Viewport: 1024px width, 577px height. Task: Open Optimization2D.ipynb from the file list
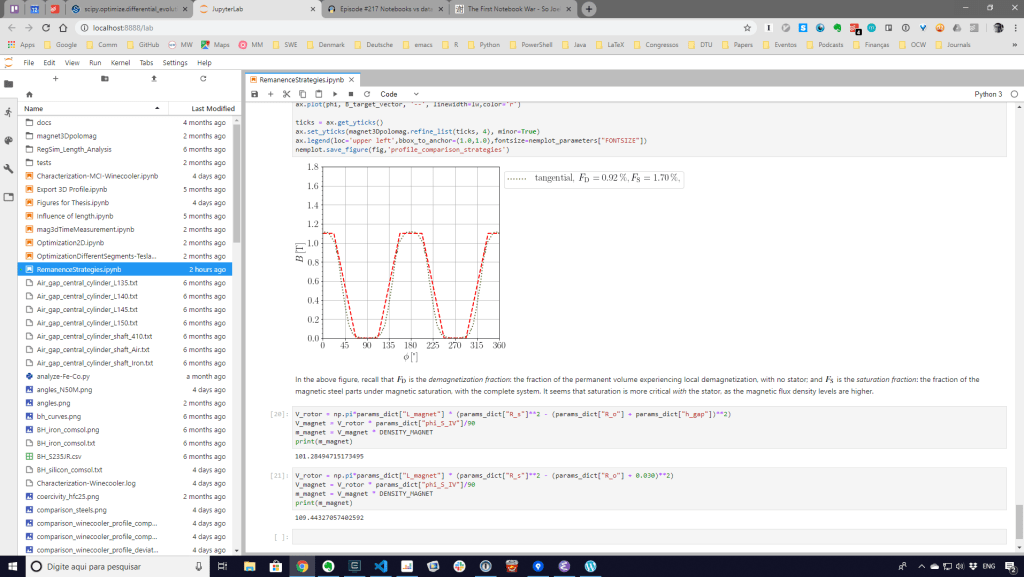(x=70, y=243)
